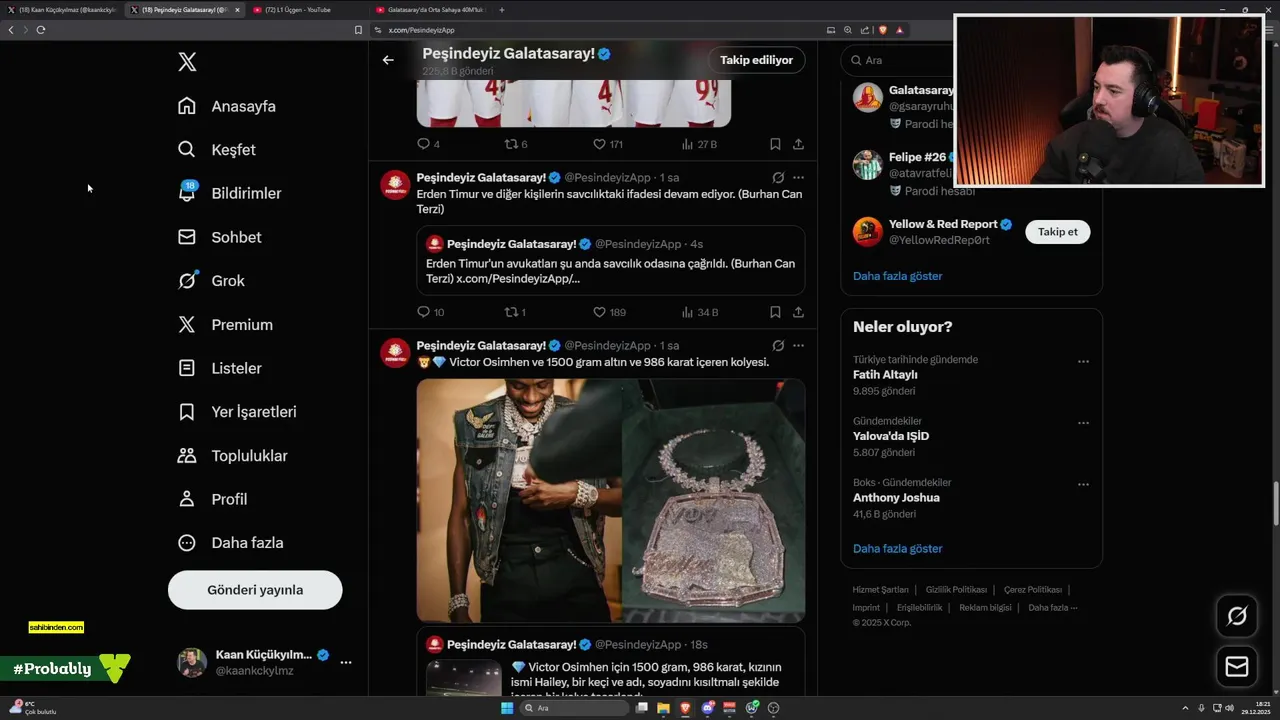Open Hizmet Şartları footer link

[880, 590]
